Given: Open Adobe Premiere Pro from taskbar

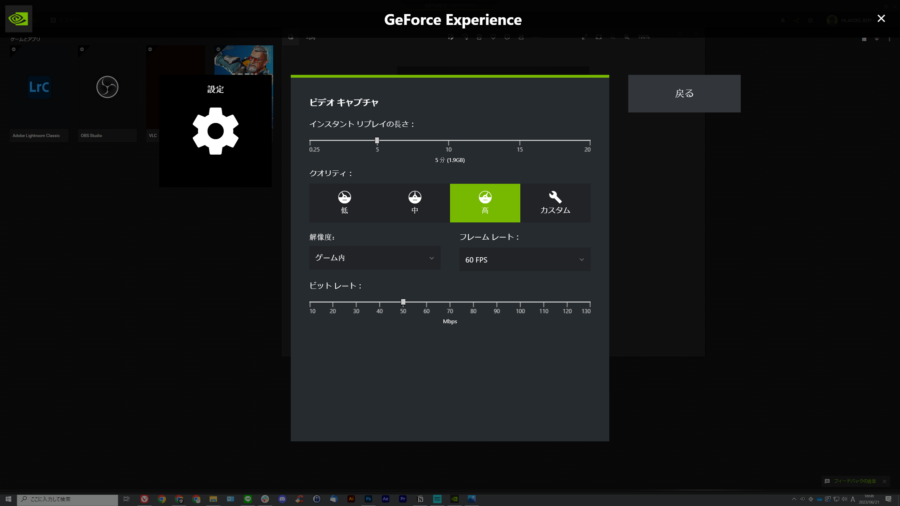Looking at the screenshot, I should pos(402,499).
